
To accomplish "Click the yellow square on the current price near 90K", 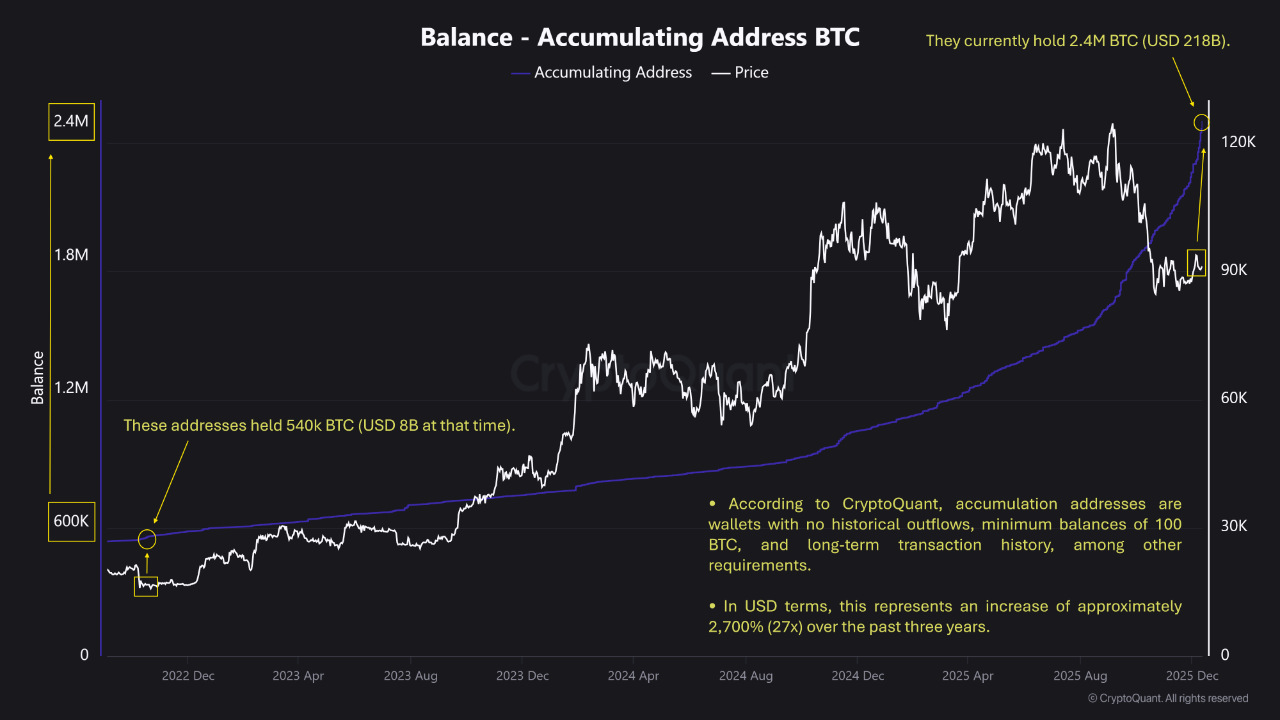I will [x=1197, y=263].
